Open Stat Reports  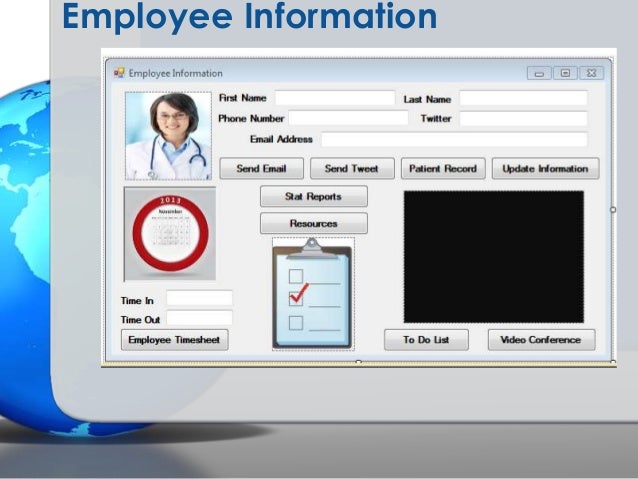pyautogui.click(x=314, y=197)
